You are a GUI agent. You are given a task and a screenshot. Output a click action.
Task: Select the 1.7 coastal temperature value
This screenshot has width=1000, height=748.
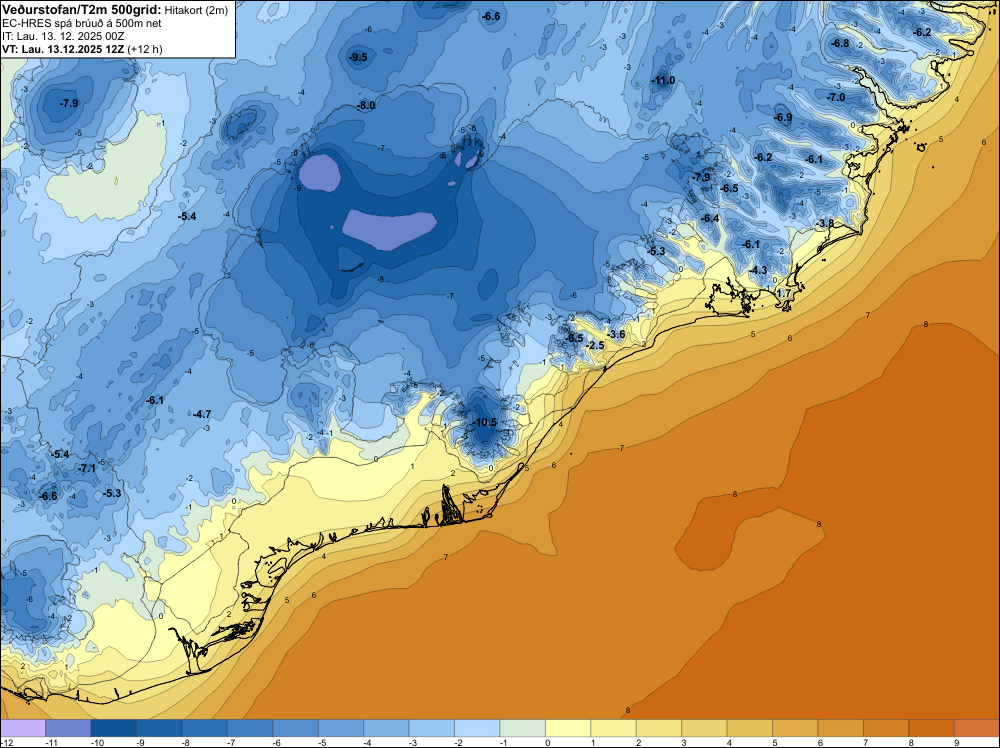coord(784,293)
